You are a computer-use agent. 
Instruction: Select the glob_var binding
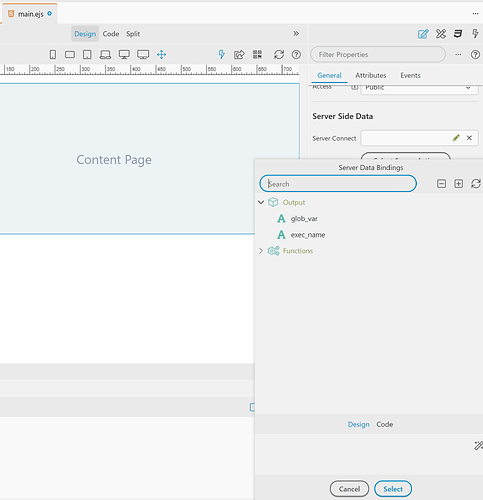pyautogui.click(x=304, y=219)
